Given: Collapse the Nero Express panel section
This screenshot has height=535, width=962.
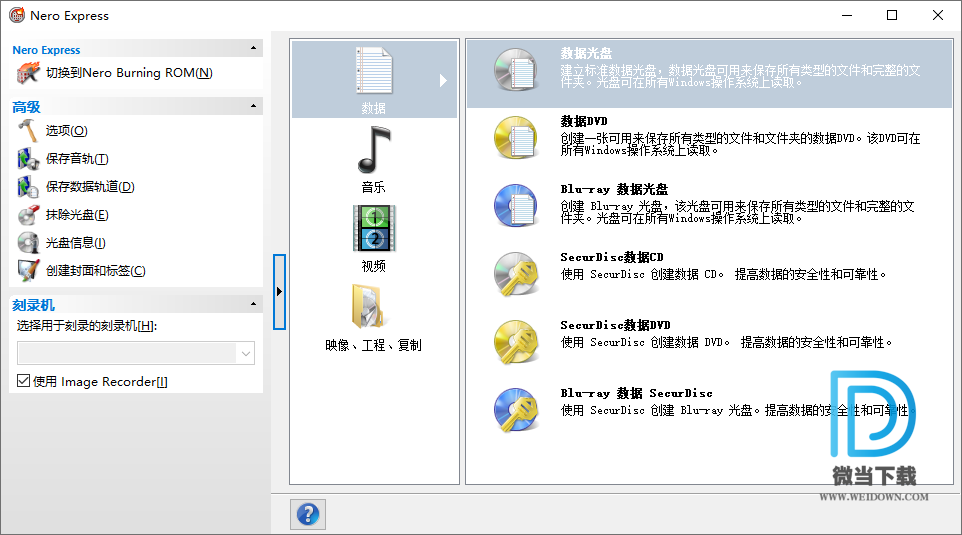Looking at the screenshot, I should tap(253, 48).
